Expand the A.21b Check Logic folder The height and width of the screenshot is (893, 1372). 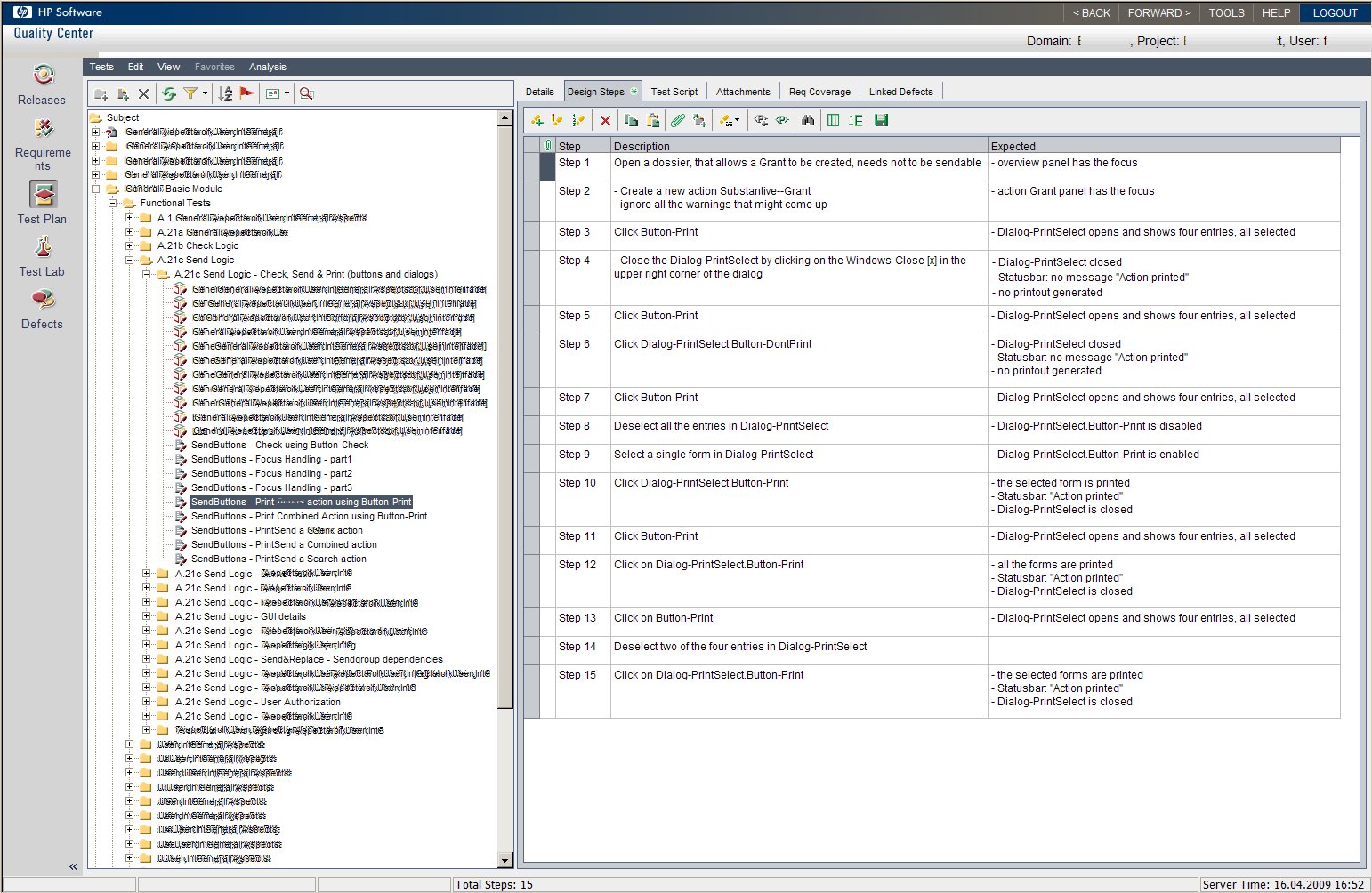tap(130, 246)
